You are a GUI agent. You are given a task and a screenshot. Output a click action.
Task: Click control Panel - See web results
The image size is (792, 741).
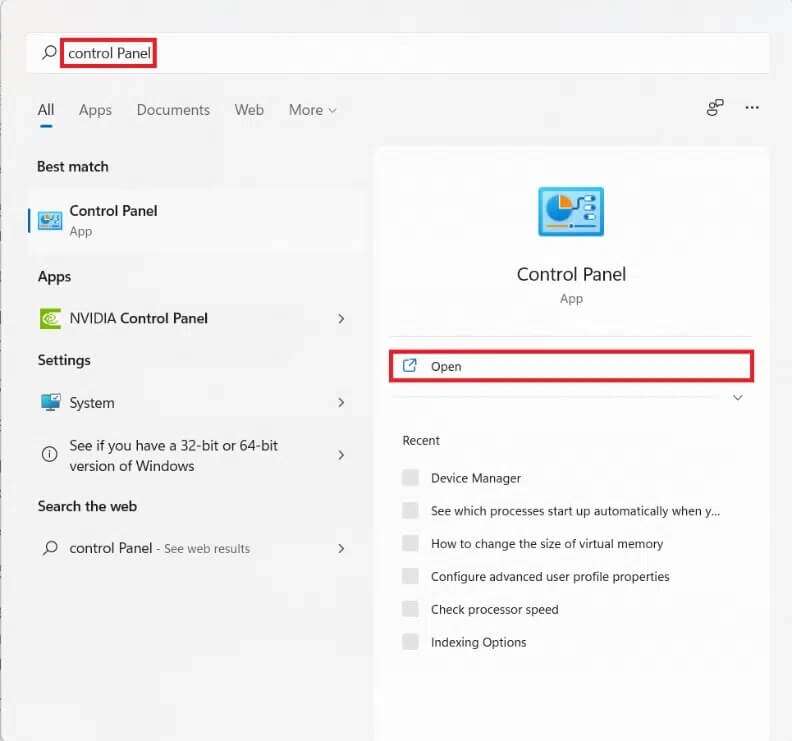(x=194, y=549)
